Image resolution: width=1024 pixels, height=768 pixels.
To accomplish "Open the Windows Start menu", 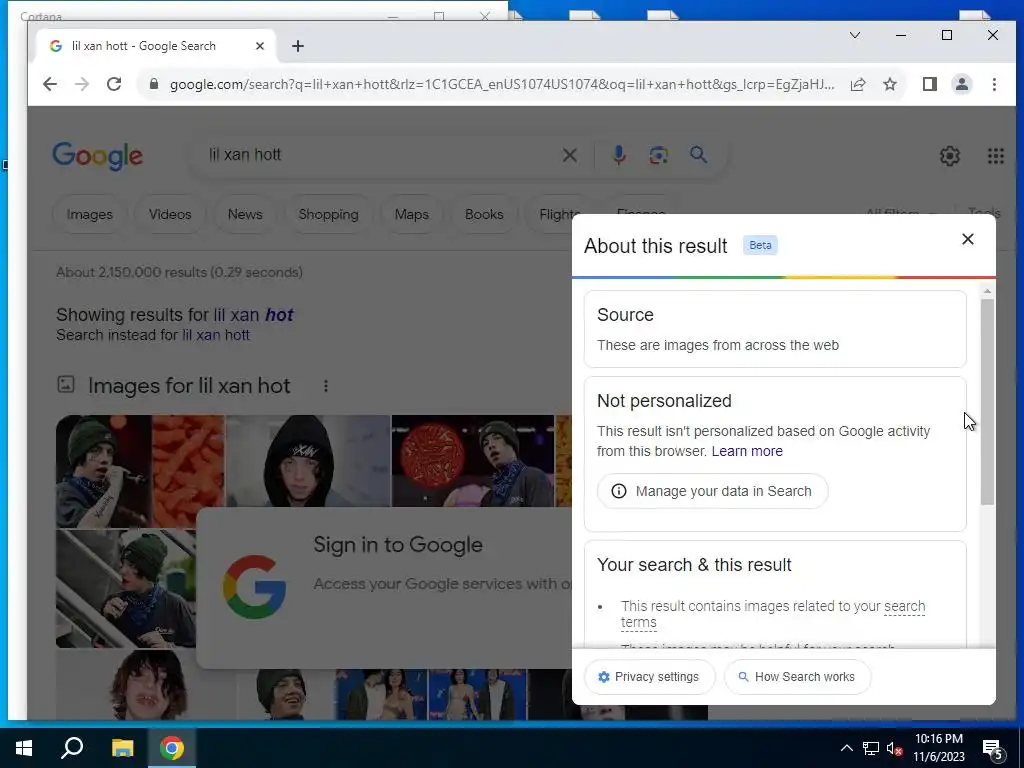I will point(24,748).
